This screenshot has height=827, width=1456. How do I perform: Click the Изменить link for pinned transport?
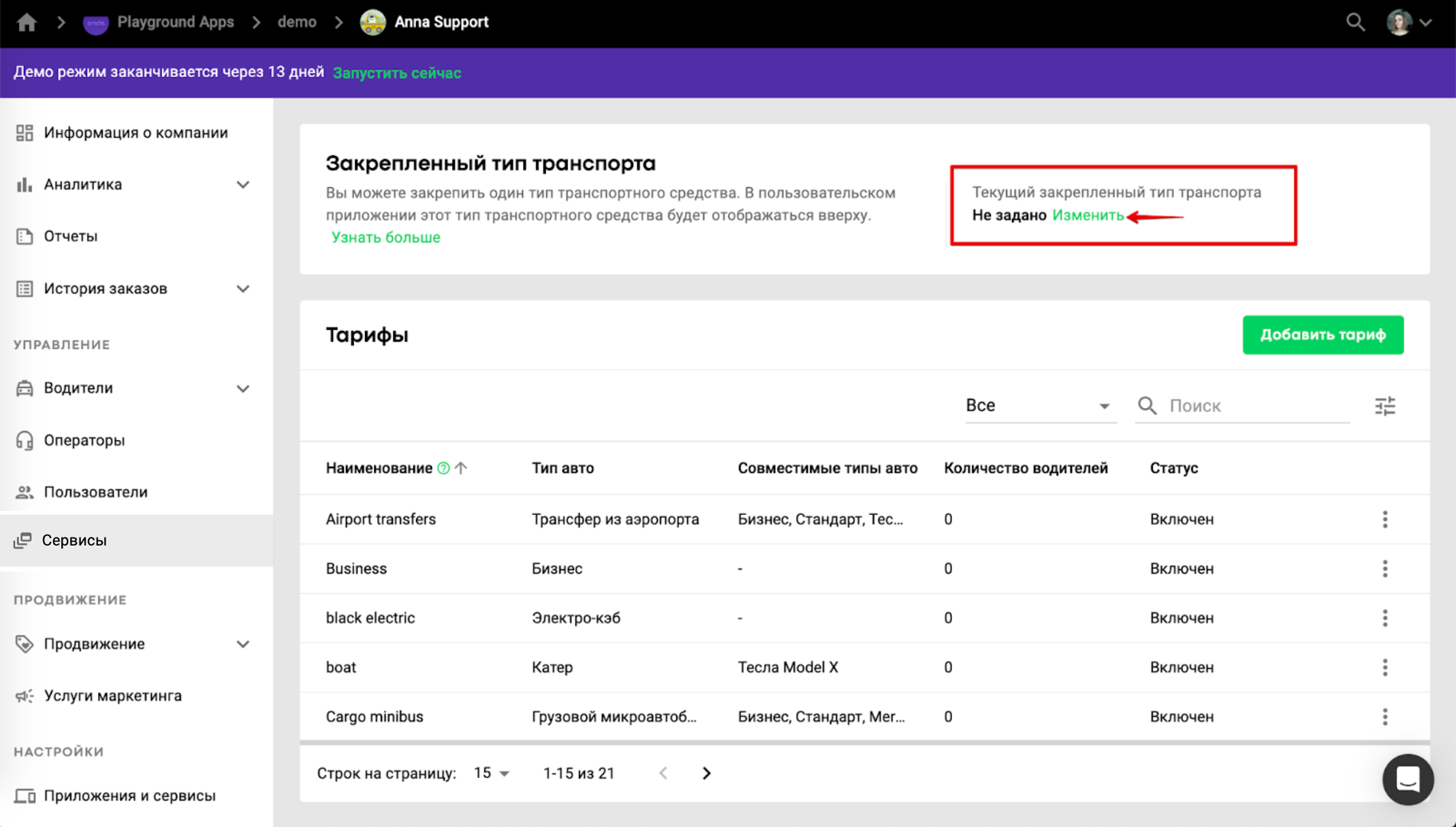[x=1088, y=215]
